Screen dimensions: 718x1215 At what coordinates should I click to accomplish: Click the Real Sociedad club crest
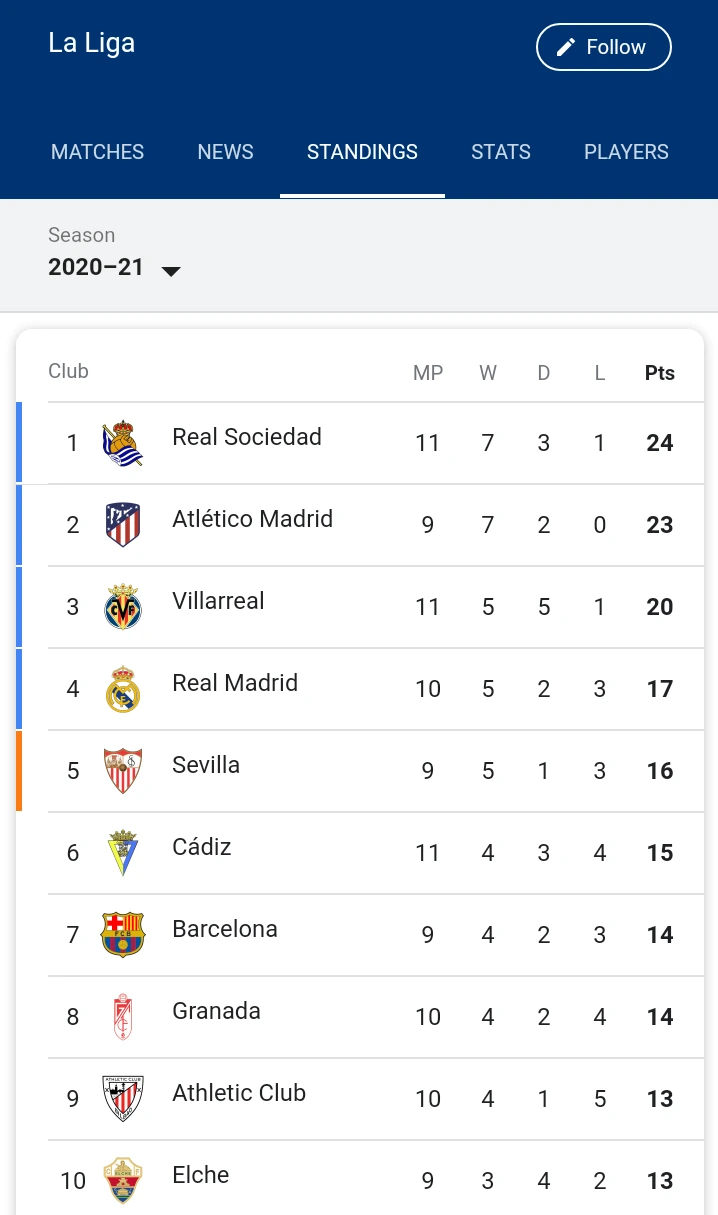[123, 443]
